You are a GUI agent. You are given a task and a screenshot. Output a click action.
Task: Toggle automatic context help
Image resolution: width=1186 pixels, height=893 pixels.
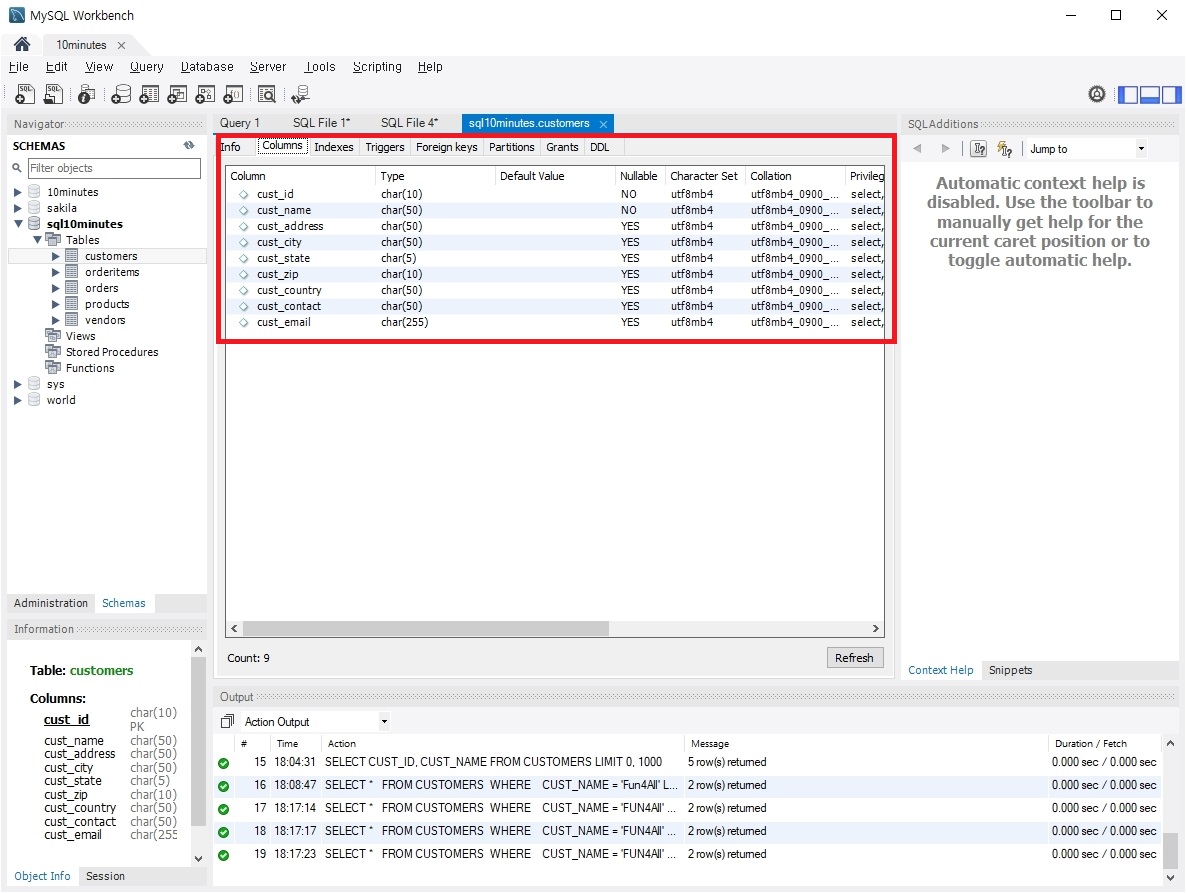[1004, 149]
